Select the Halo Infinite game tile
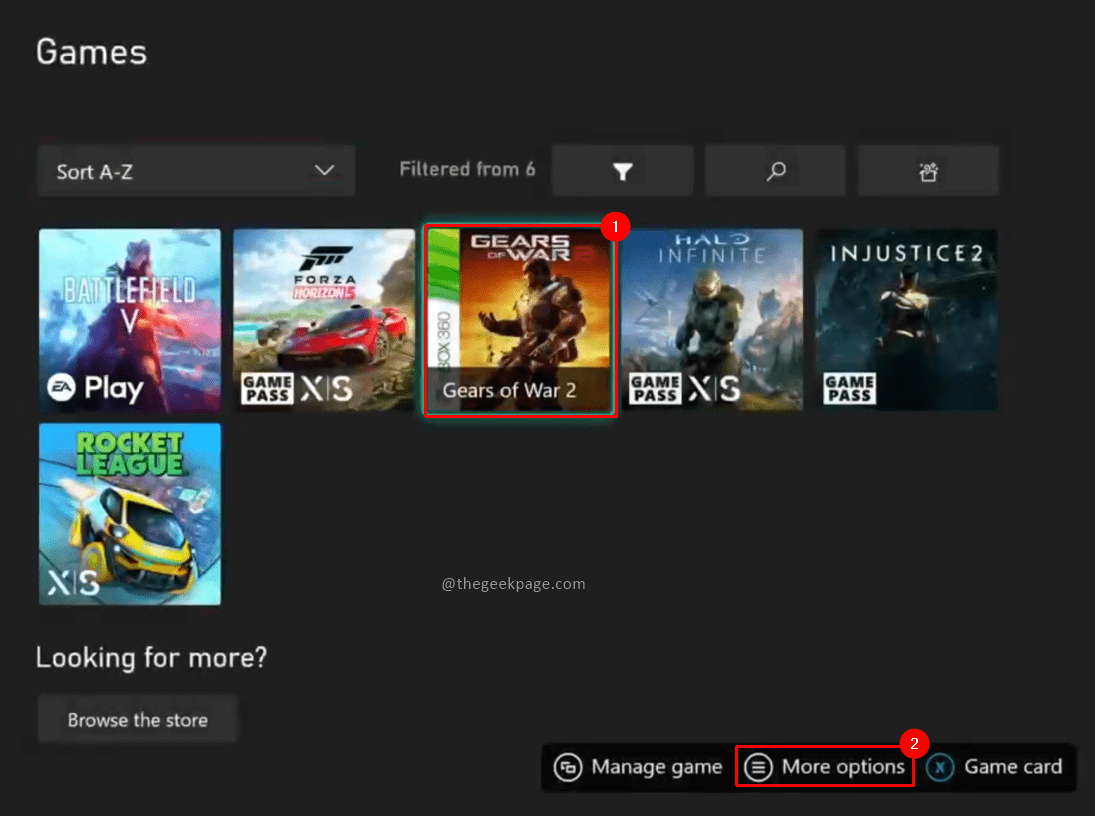This screenshot has width=1095, height=816. pos(712,320)
